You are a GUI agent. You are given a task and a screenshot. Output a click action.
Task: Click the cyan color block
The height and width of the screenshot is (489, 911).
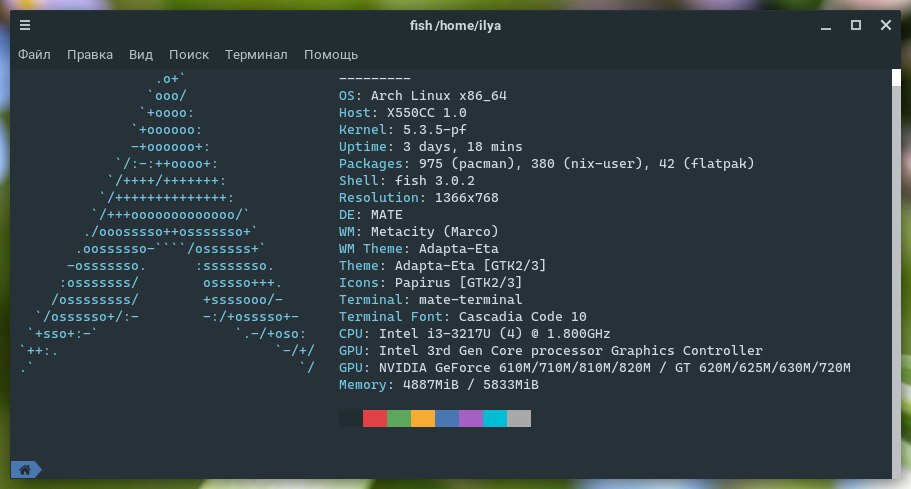point(495,418)
